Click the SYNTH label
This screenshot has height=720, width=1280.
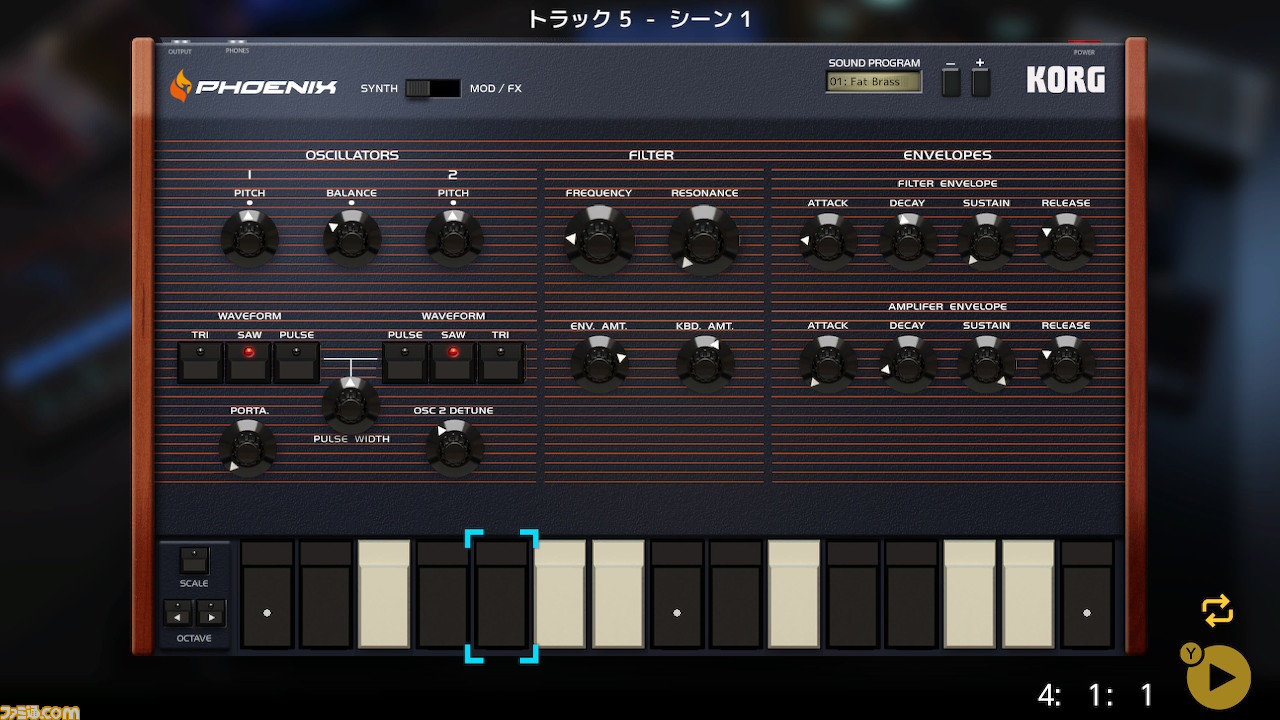379,88
